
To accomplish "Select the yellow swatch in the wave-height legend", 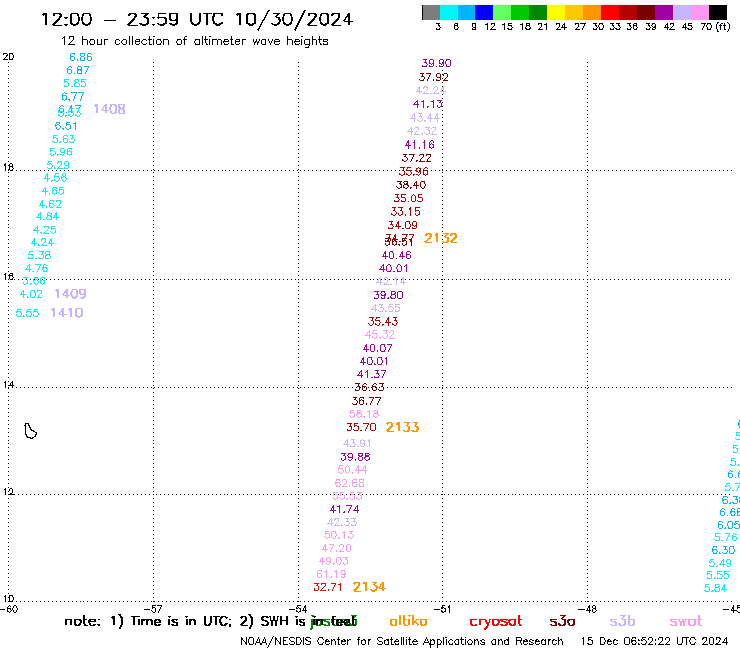I will 556,12.
